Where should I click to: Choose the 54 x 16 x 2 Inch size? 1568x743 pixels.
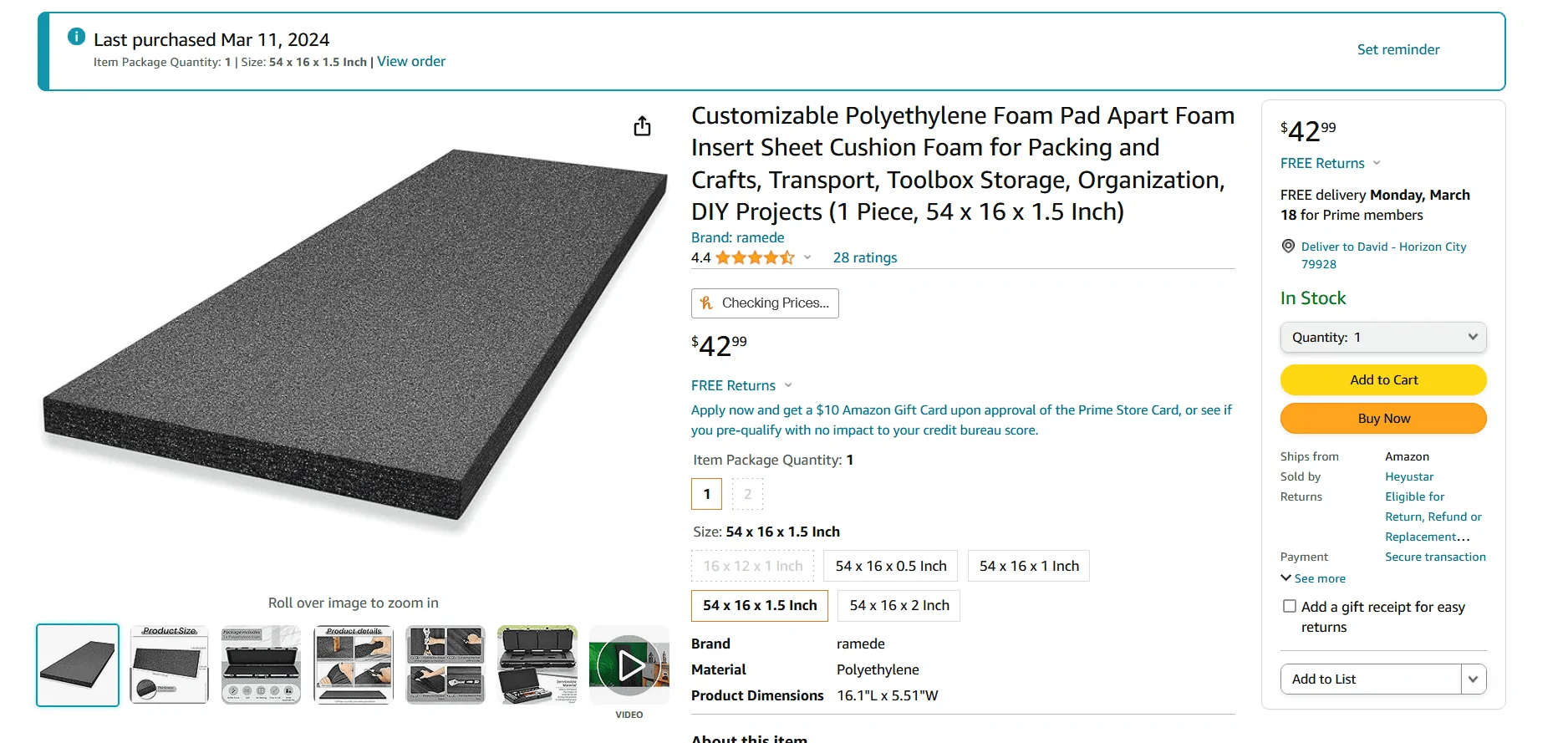[x=899, y=605]
